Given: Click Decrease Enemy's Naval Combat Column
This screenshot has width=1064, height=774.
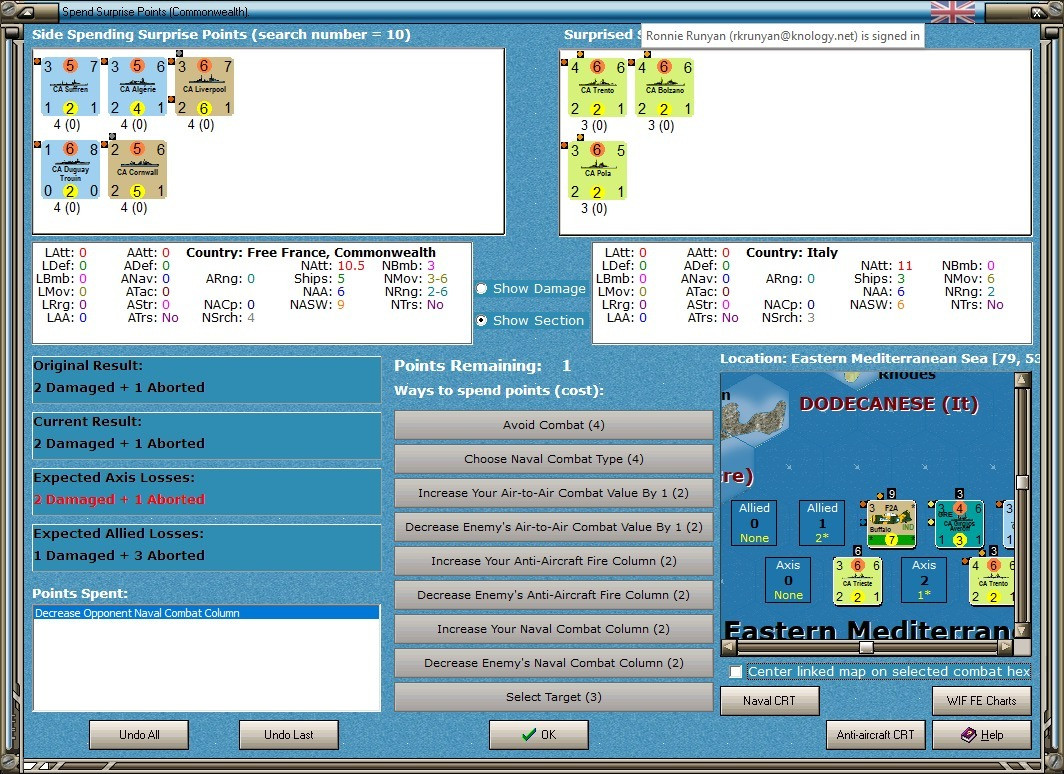Looking at the screenshot, I should [x=554, y=663].
